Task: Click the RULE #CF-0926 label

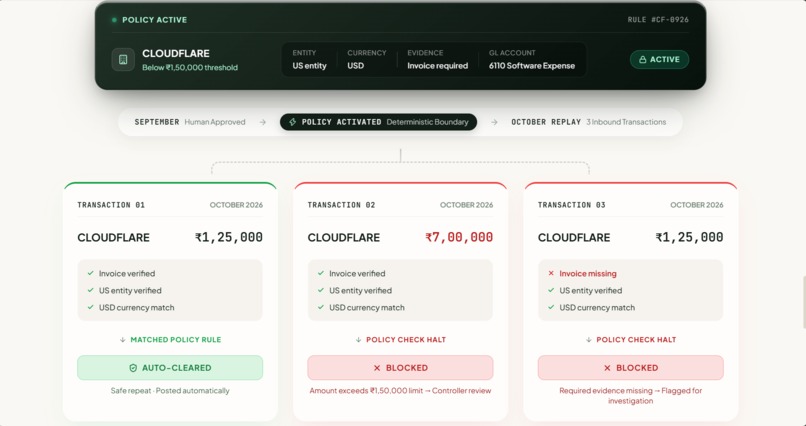Action: click(x=658, y=20)
